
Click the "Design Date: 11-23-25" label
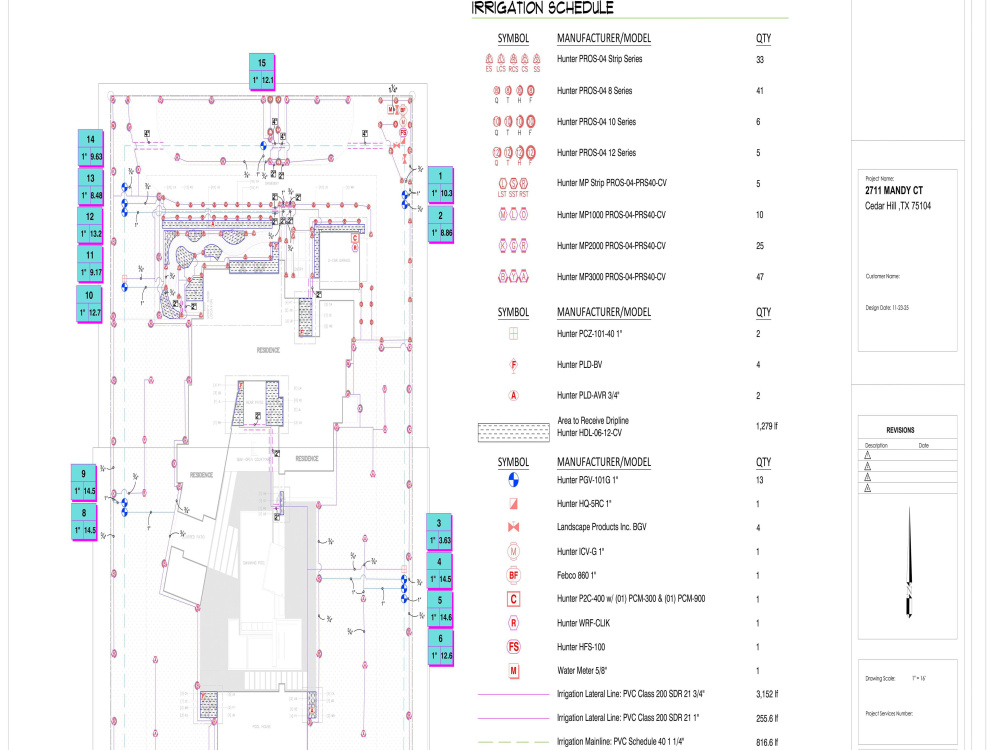tap(886, 307)
